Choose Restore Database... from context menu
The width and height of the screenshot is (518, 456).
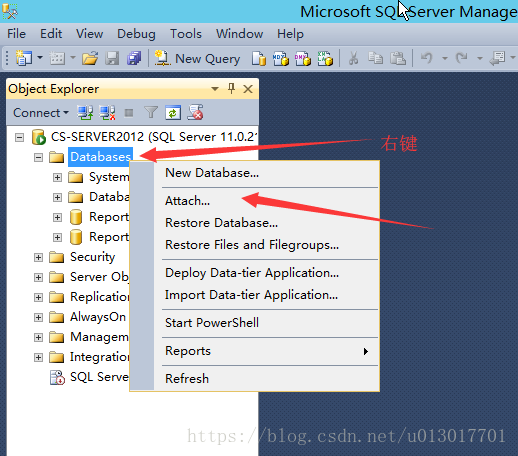coord(221,223)
